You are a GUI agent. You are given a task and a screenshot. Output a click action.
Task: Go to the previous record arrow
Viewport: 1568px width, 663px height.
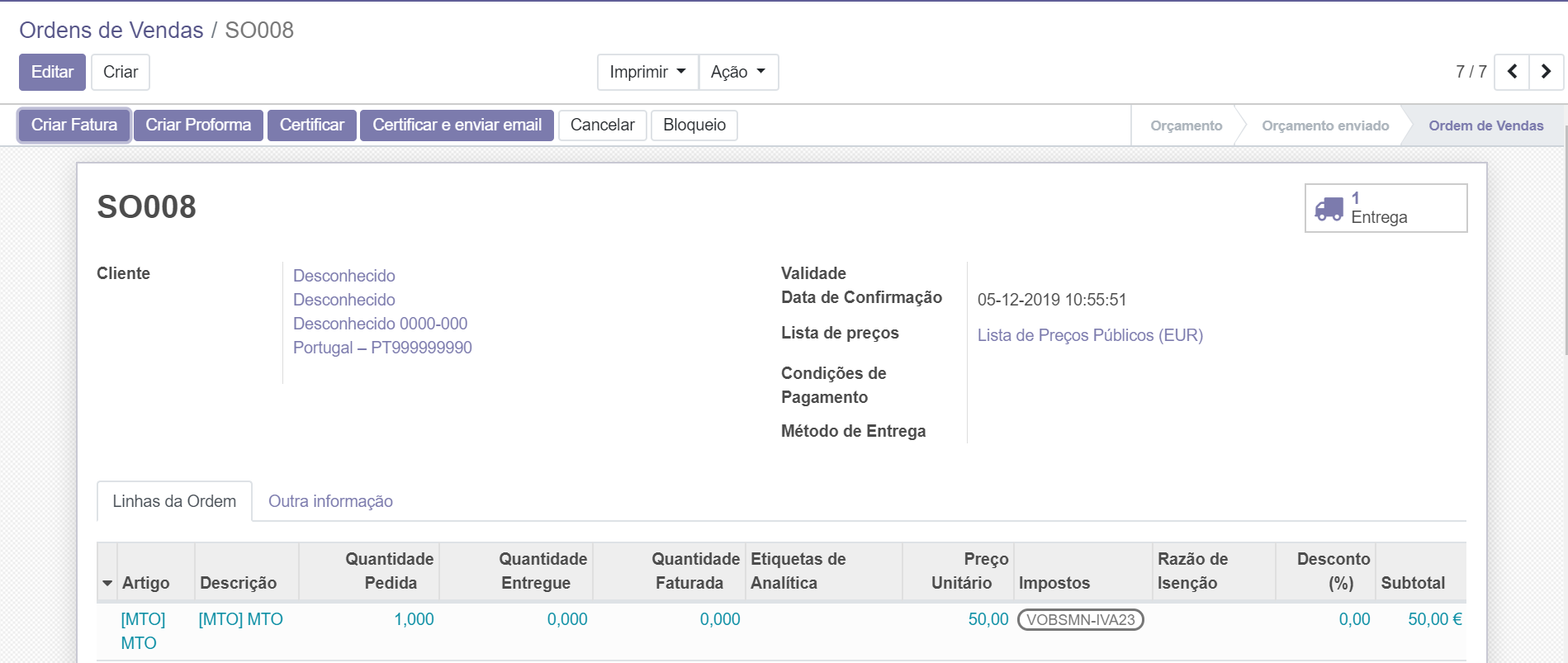pyautogui.click(x=1511, y=72)
